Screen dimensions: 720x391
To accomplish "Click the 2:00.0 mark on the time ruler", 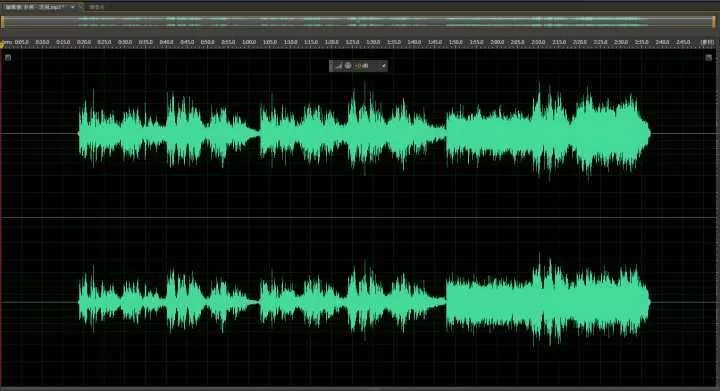I will point(497,42).
